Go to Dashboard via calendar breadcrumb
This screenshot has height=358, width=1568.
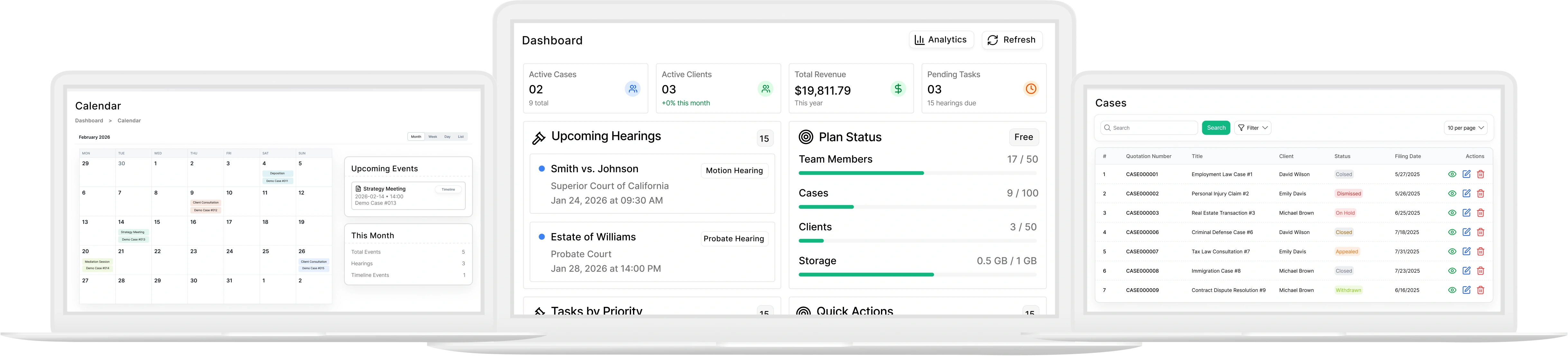[89, 120]
